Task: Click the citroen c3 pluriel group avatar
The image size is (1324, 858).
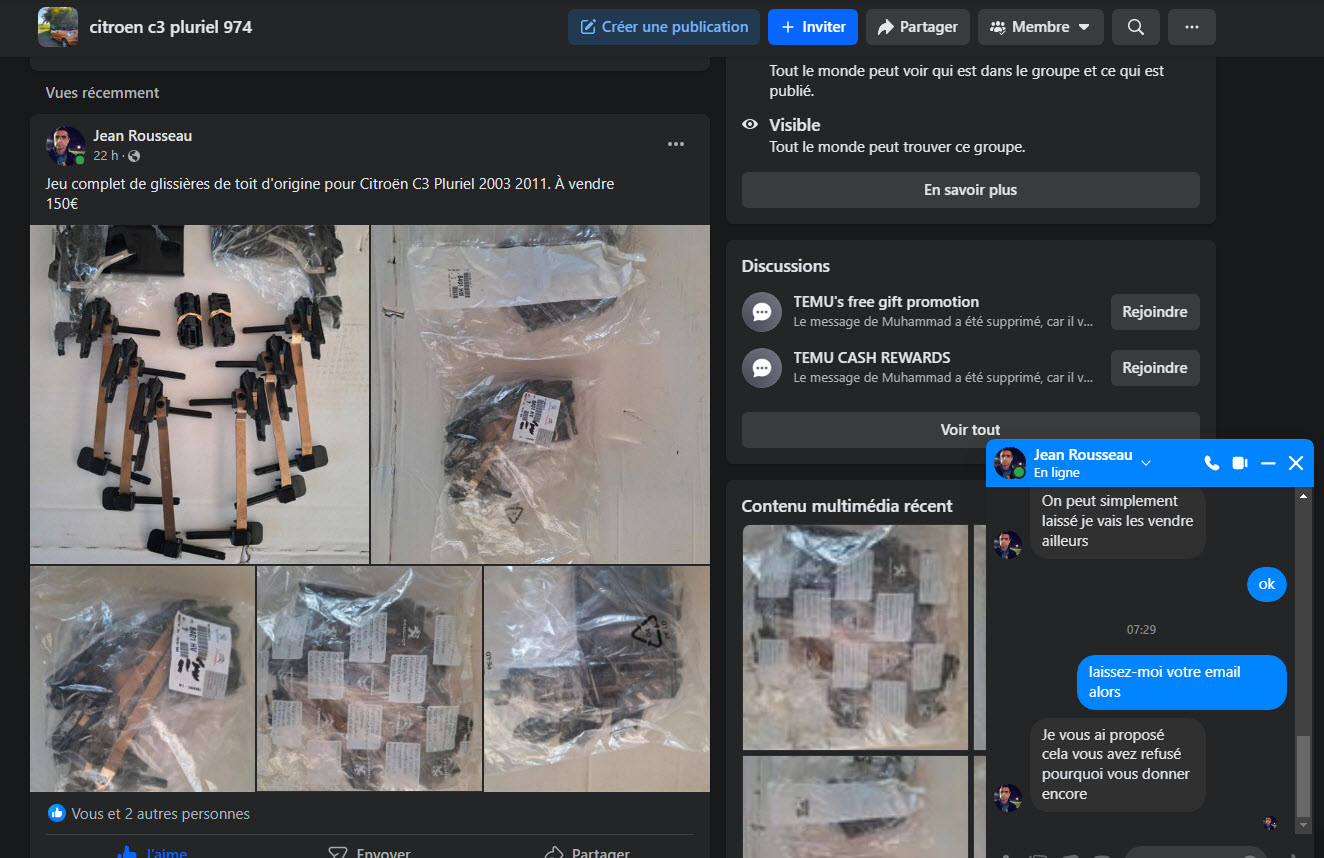Action: click(58, 27)
